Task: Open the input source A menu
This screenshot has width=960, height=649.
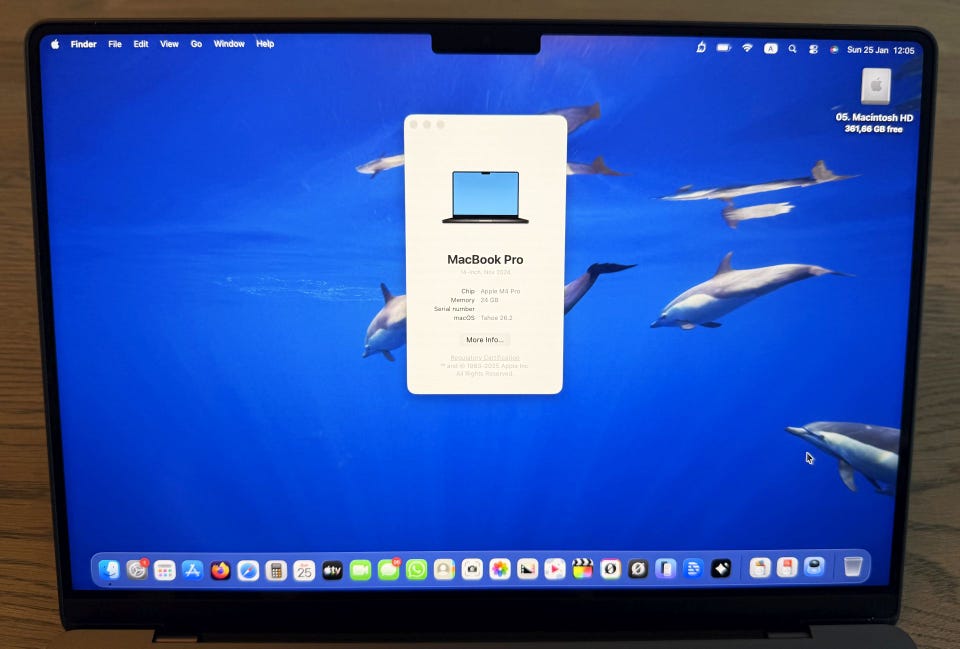Action: coord(770,48)
